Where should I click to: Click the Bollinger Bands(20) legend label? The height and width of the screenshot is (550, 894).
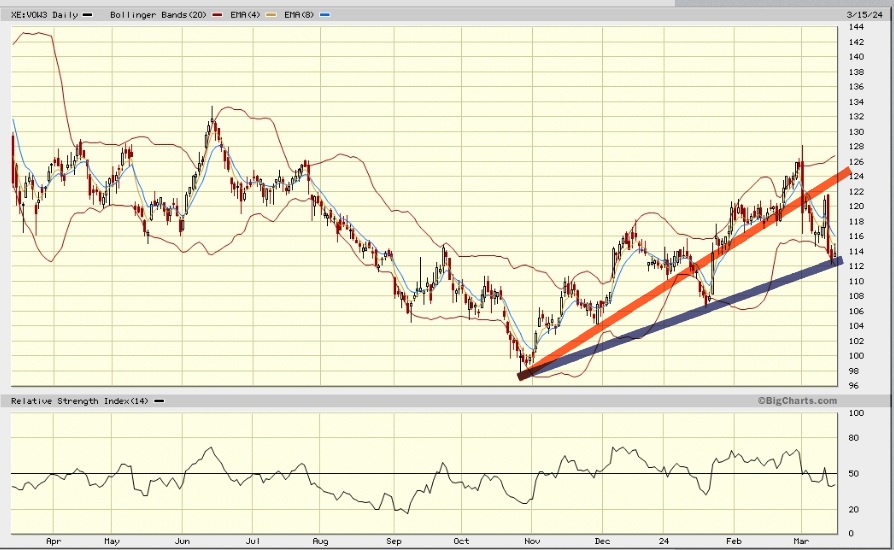pos(158,15)
